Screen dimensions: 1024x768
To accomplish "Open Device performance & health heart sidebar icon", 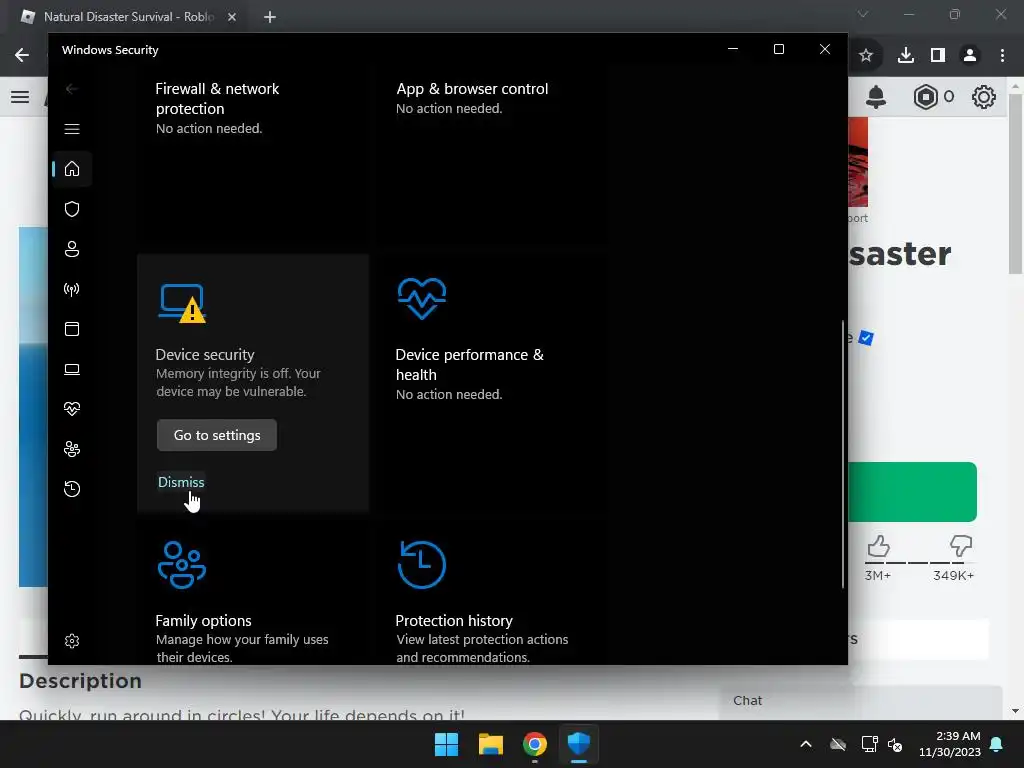I will click(x=72, y=409).
